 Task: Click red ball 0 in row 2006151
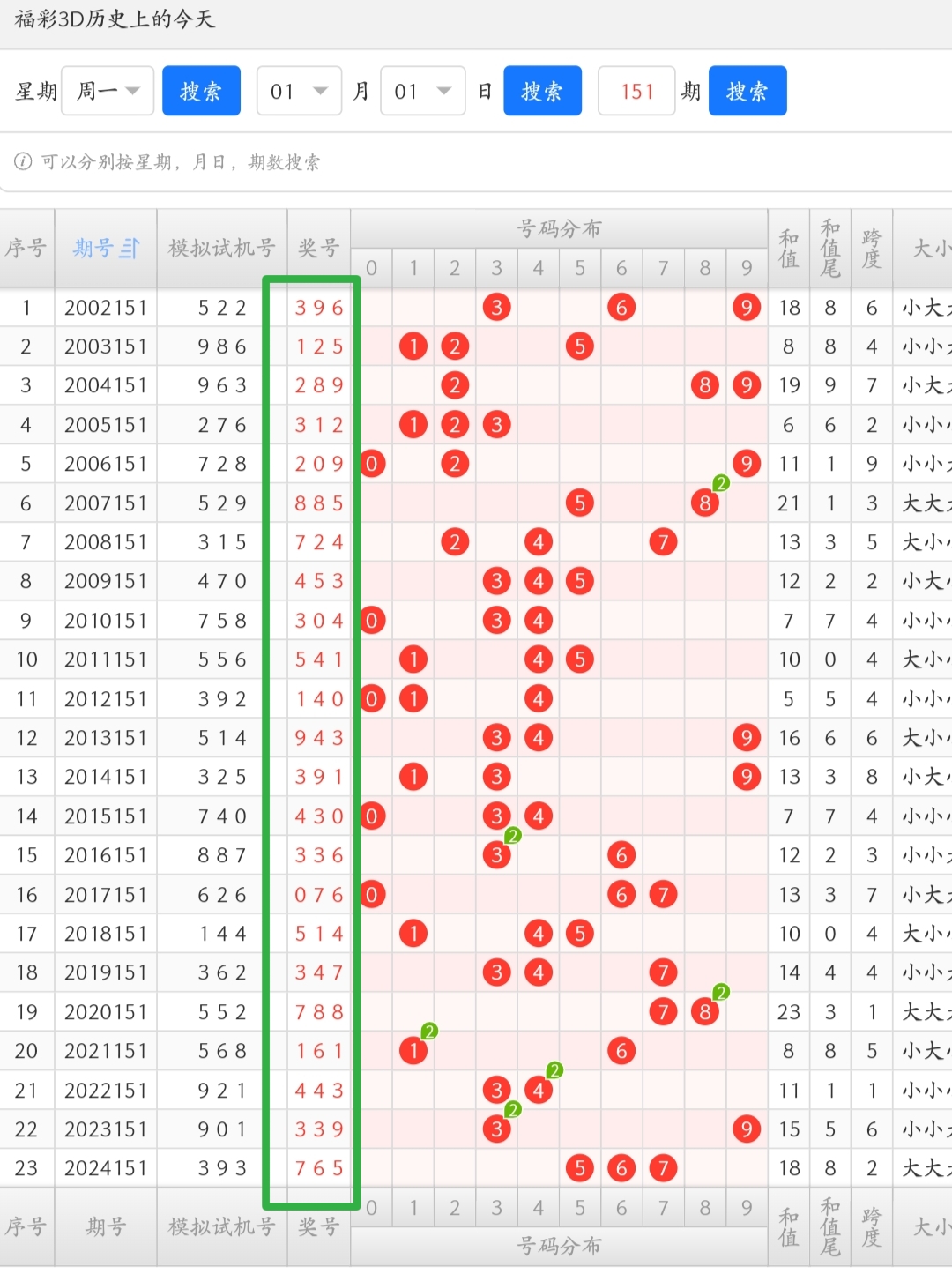[371, 464]
